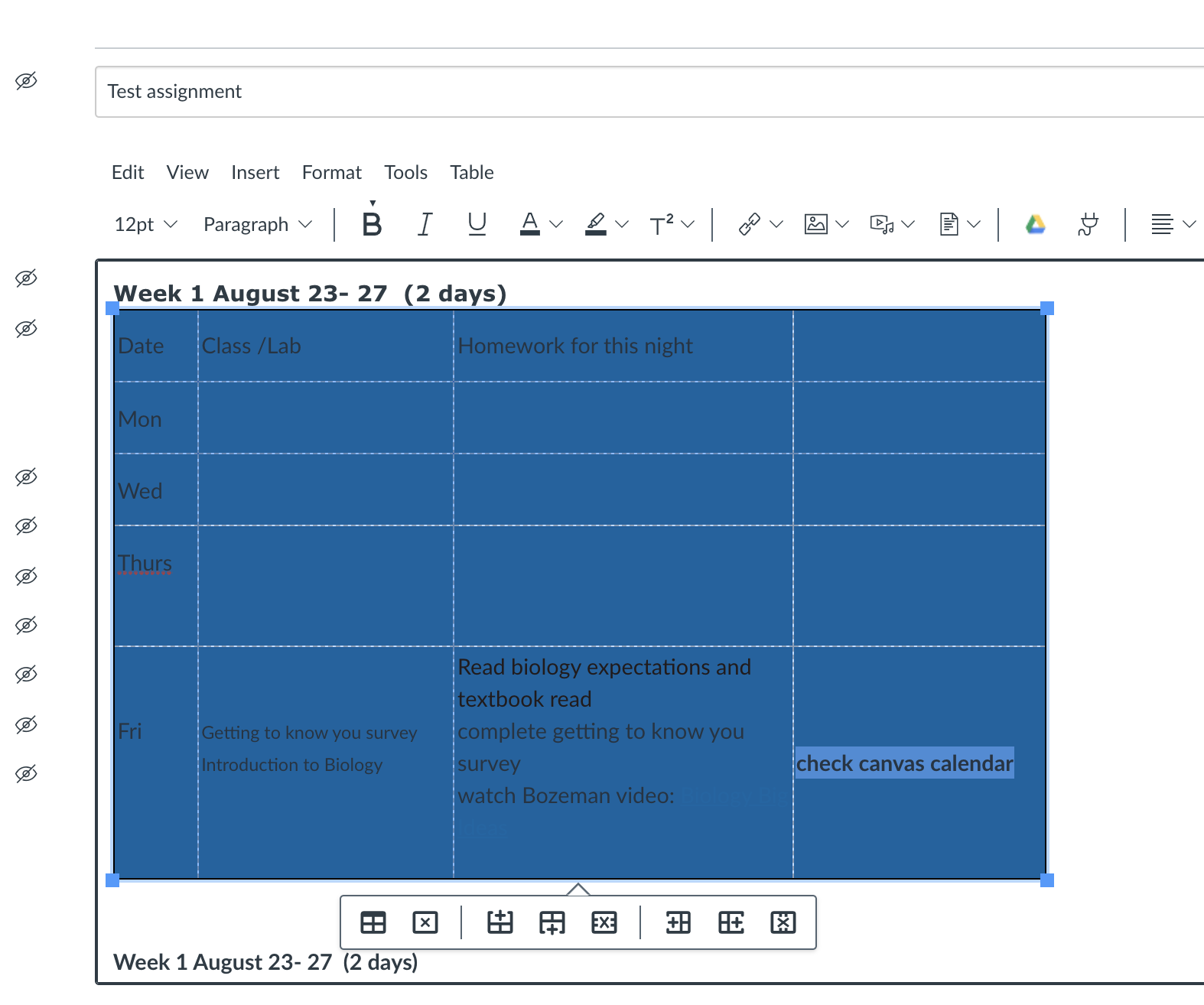This screenshot has width=1204, height=1005.
Task: Click 'Introduction to Biology' text
Action: click(x=291, y=765)
